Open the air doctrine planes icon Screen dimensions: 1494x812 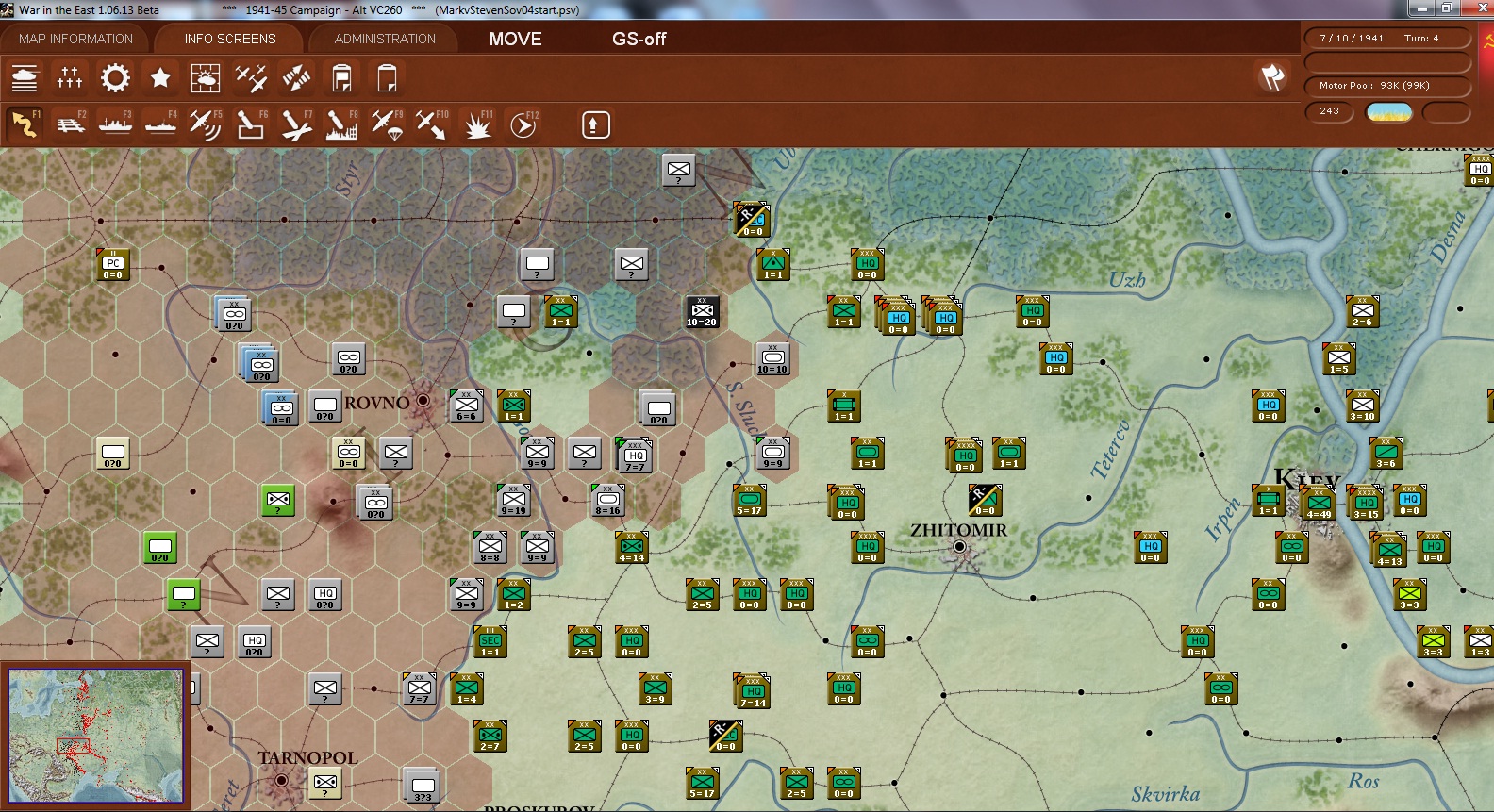pyautogui.click(x=251, y=77)
